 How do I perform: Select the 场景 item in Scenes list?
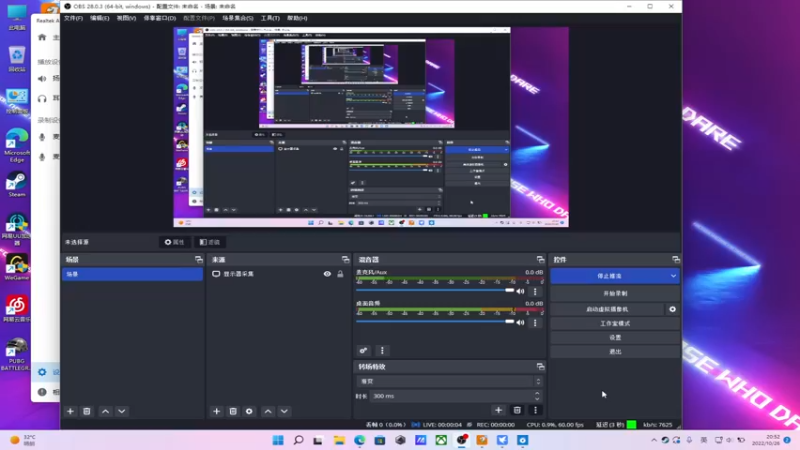133,274
